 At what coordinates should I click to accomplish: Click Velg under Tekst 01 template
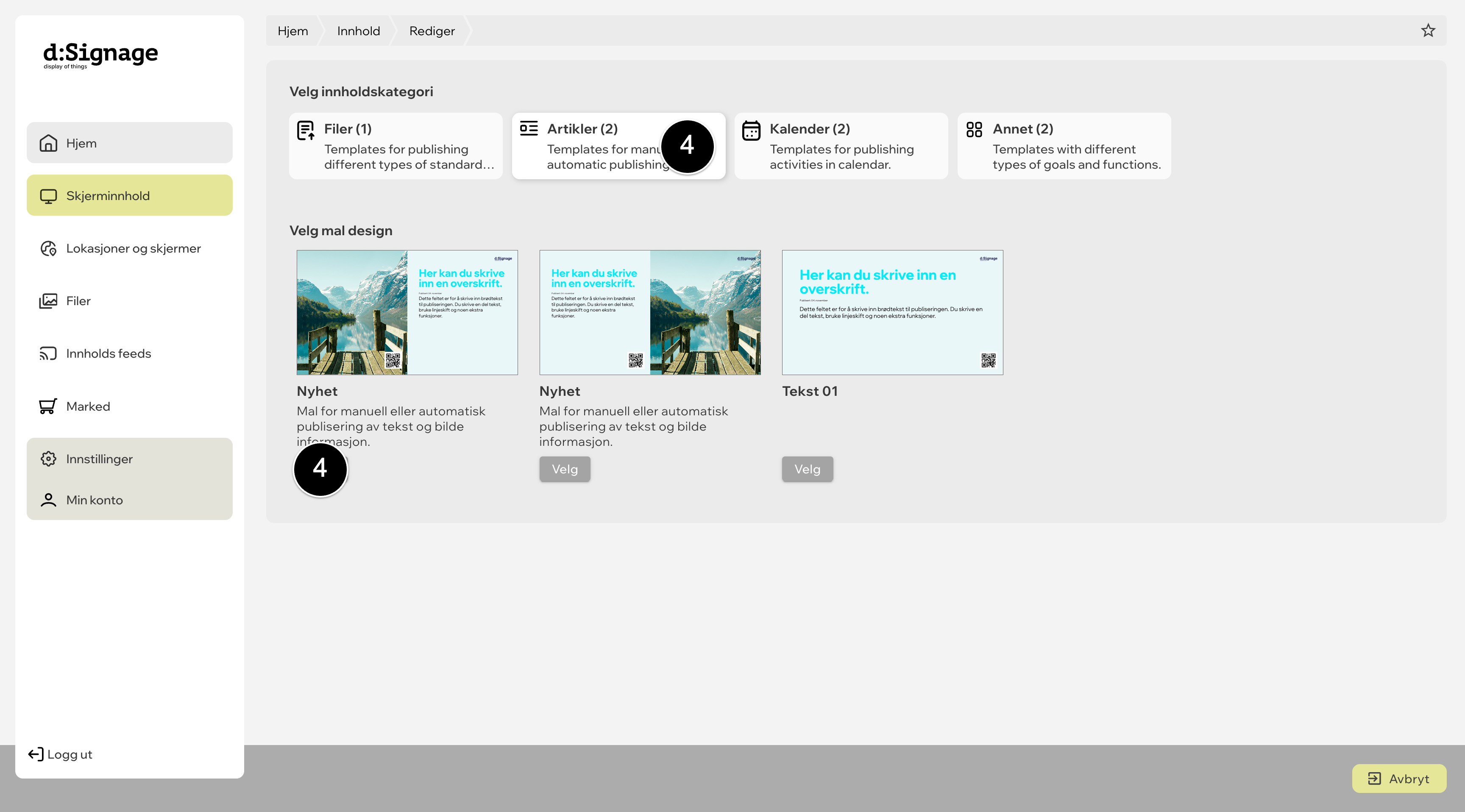point(808,469)
